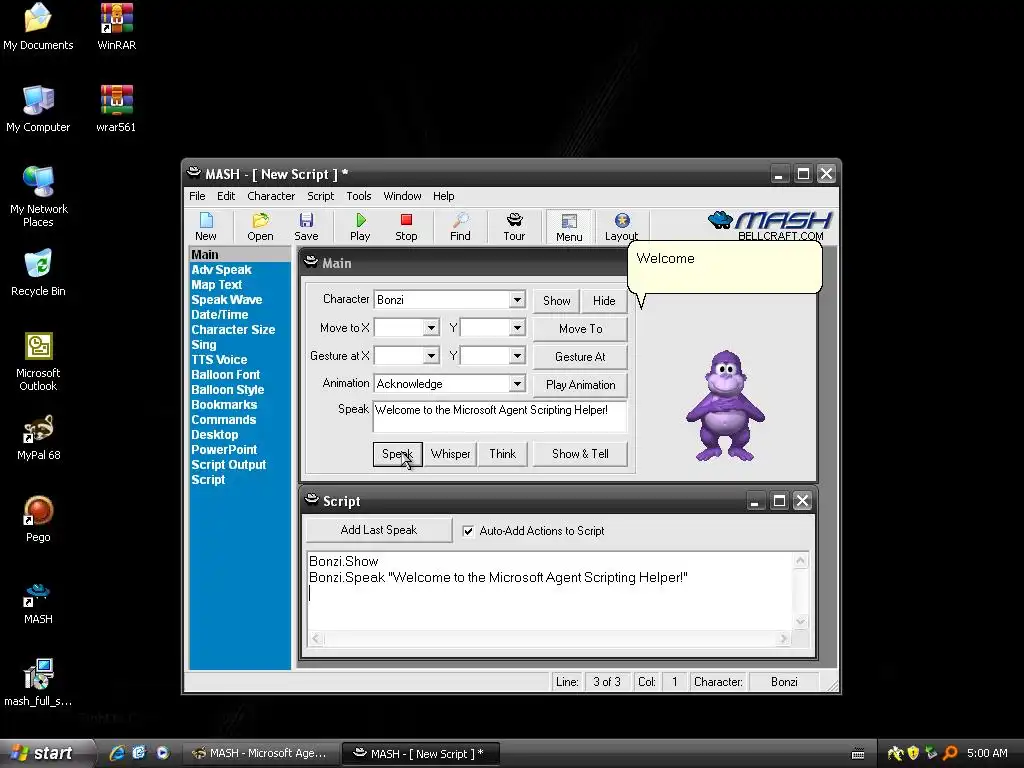The image size is (1024, 768).
Task: Open the Edit menu
Action: pos(226,196)
